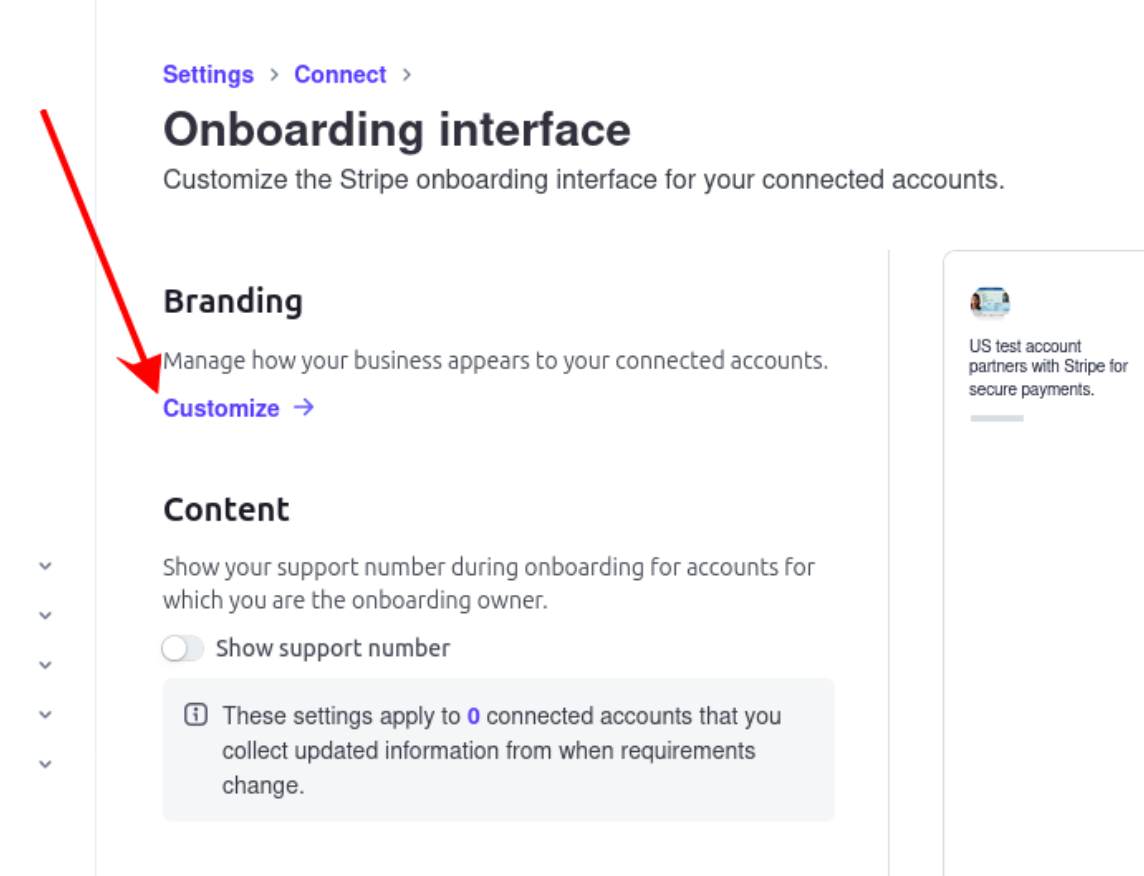Click the breadcrumb chevron after Settings
Screen dimensions: 1144x876
tap(274, 75)
